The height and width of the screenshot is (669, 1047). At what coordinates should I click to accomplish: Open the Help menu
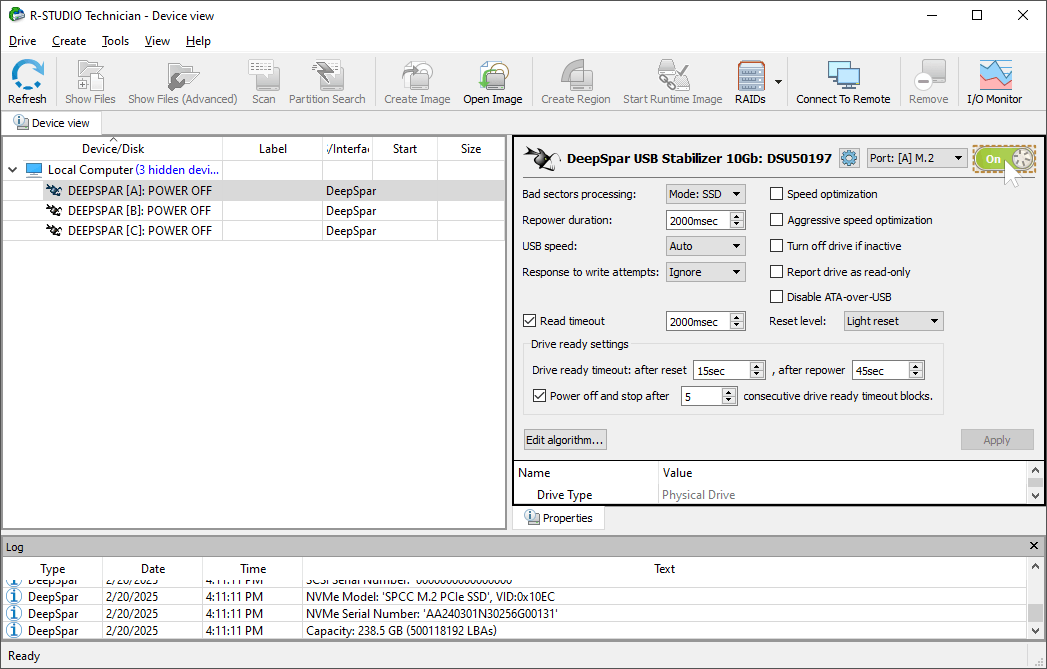click(x=198, y=41)
